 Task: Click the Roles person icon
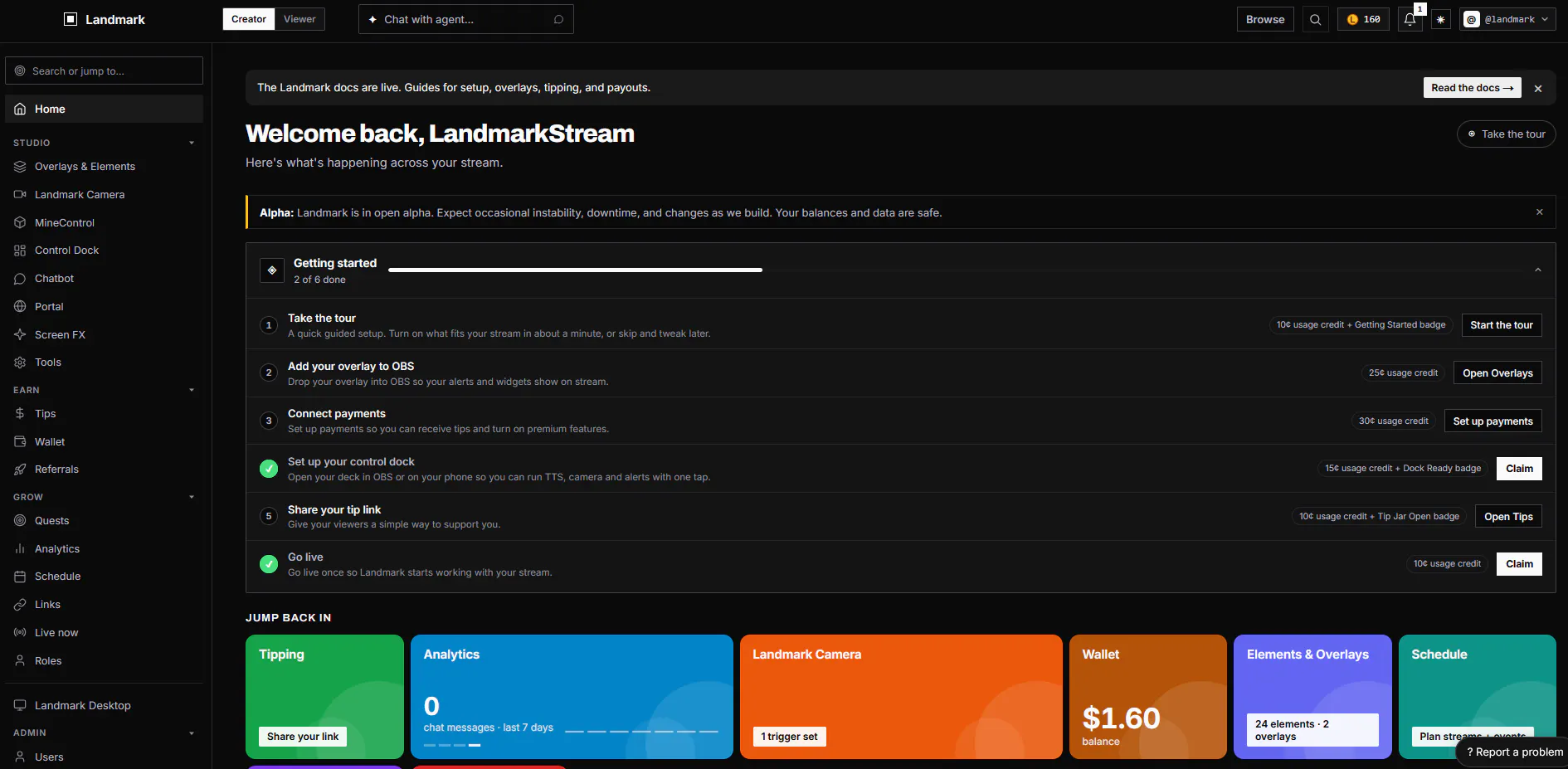(20, 660)
